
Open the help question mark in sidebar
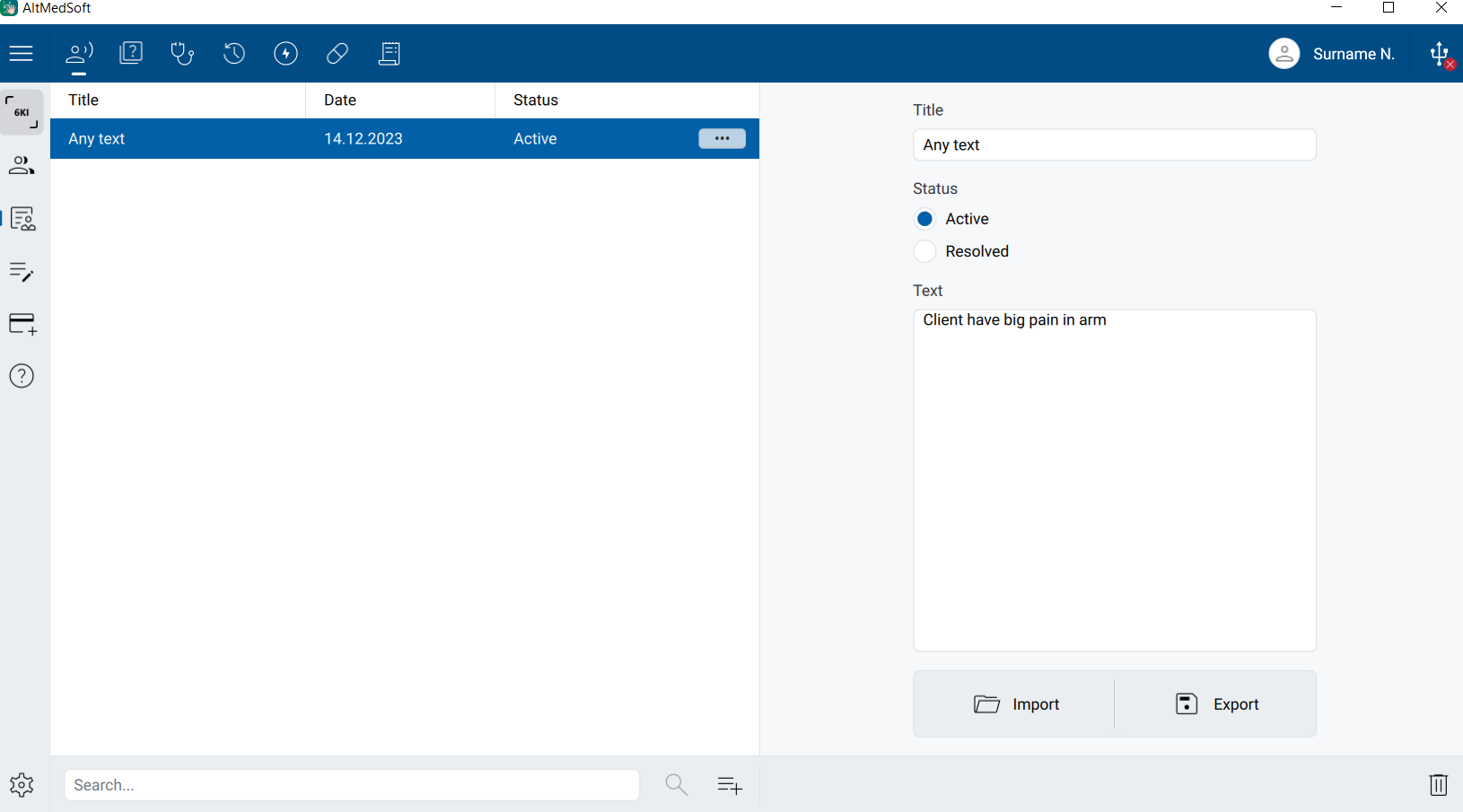22,376
